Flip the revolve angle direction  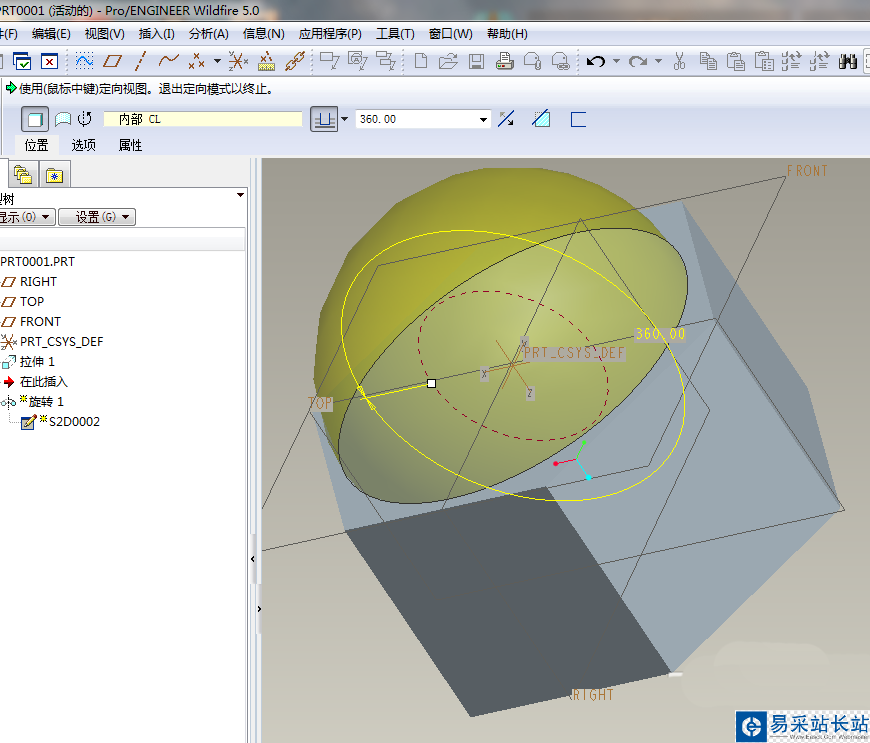[506, 119]
